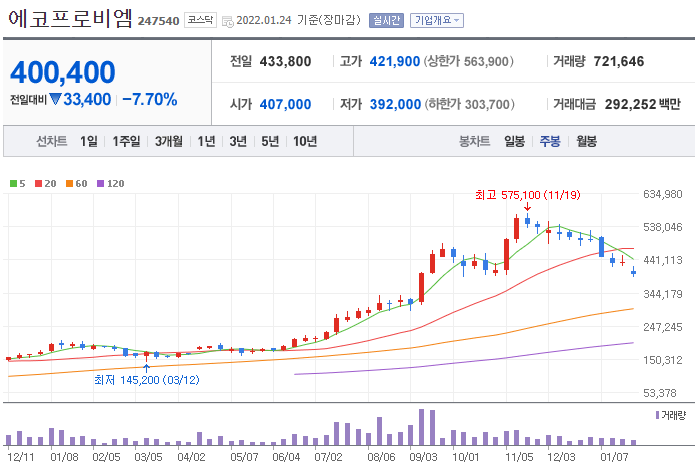Click the 최저 145,200 (03/12) marker
The width and height of the screenshot is (695, 474).
pos(147,380)
